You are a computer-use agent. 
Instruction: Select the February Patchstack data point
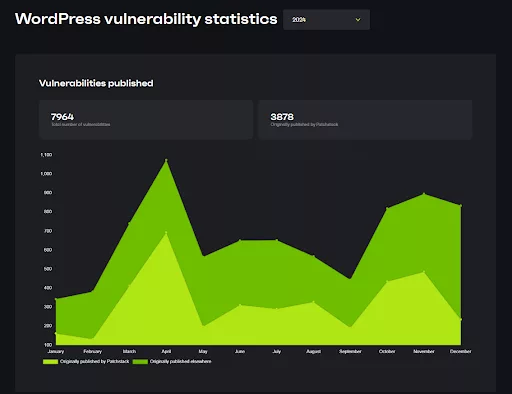click(x=92, y=339)
